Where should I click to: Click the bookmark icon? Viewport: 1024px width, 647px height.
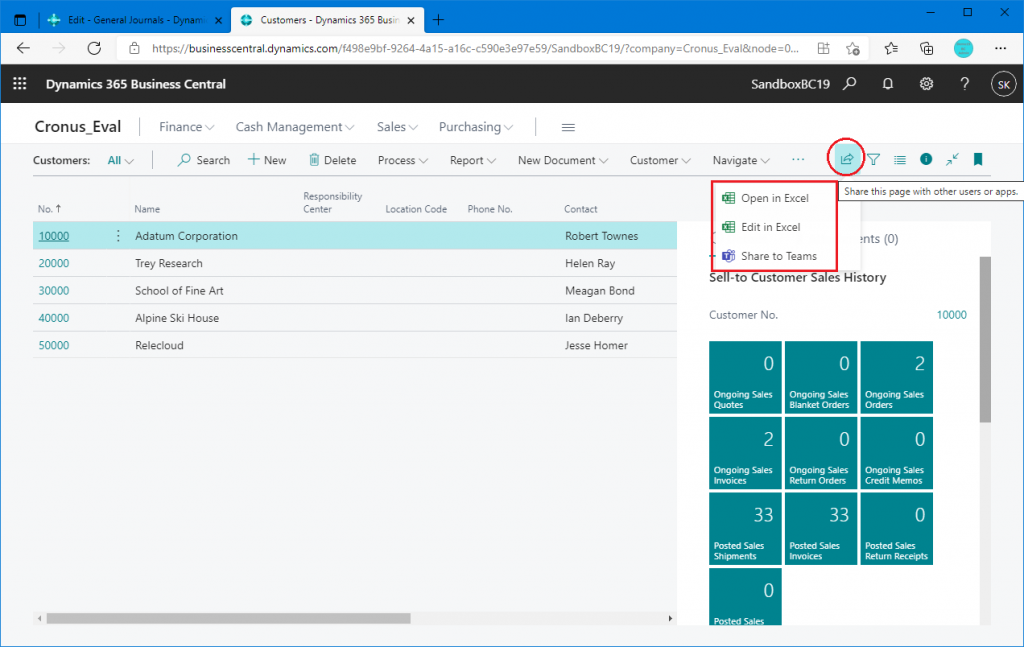[978, 159]
